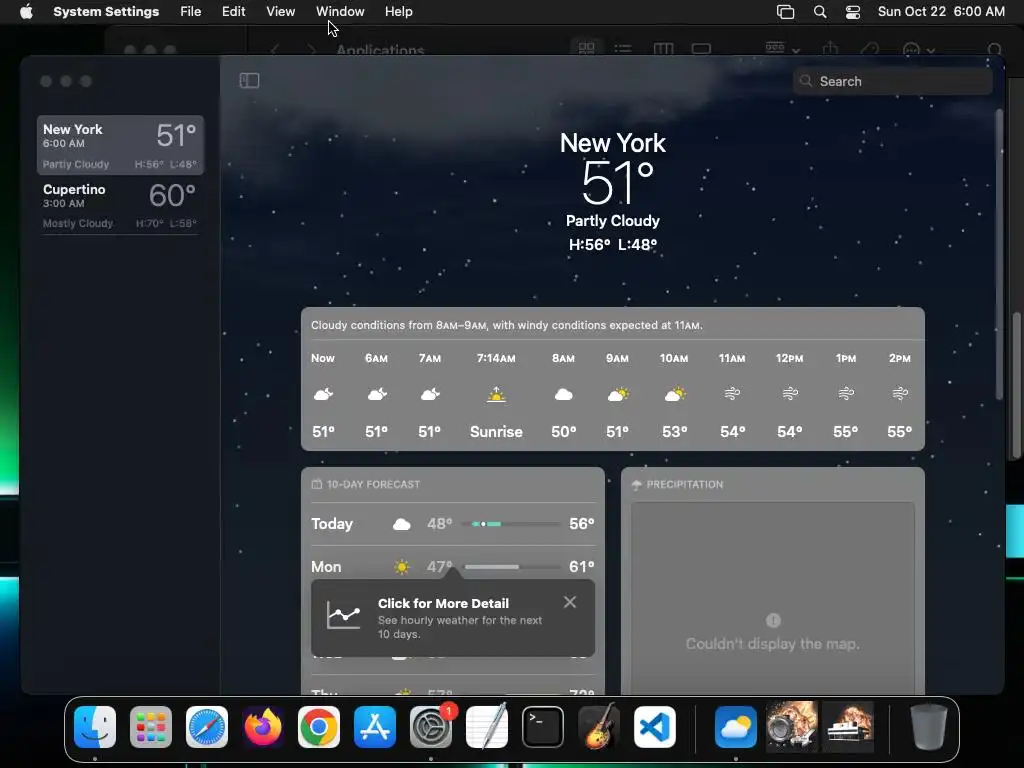Click the Precipitation card header
Viewport: 1024px width, 768px height.
[x=678, y=484]
